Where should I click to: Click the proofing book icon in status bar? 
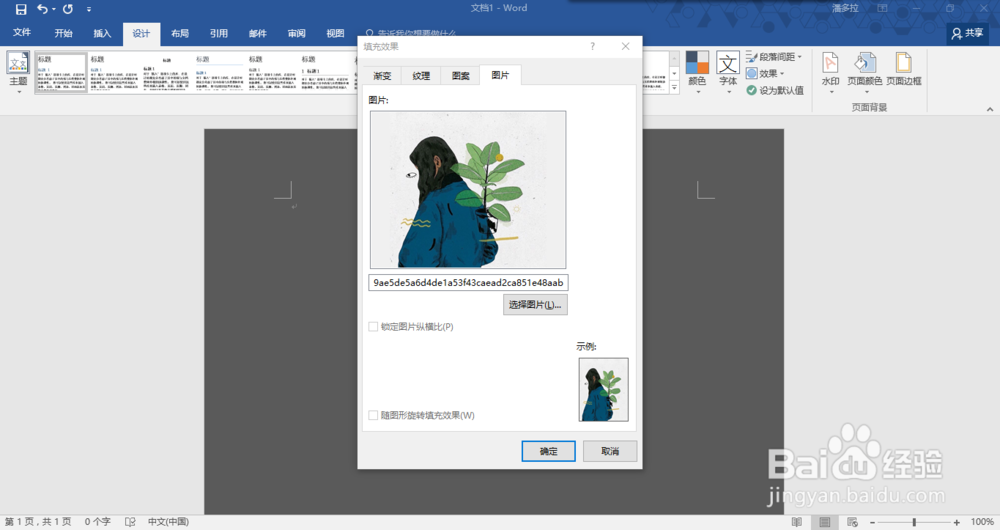click(x=130, y=522)
